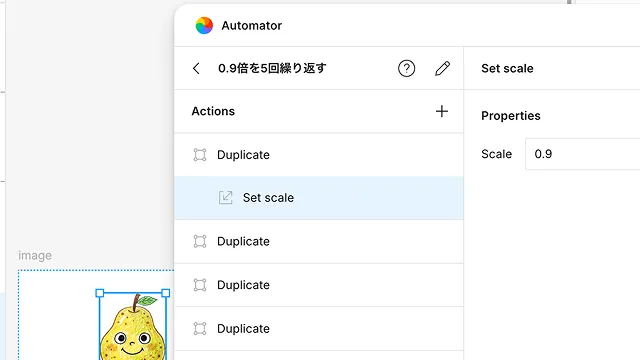Select the third Duplicate action row
Screen dimensions: 640x360
click(319, 285)
